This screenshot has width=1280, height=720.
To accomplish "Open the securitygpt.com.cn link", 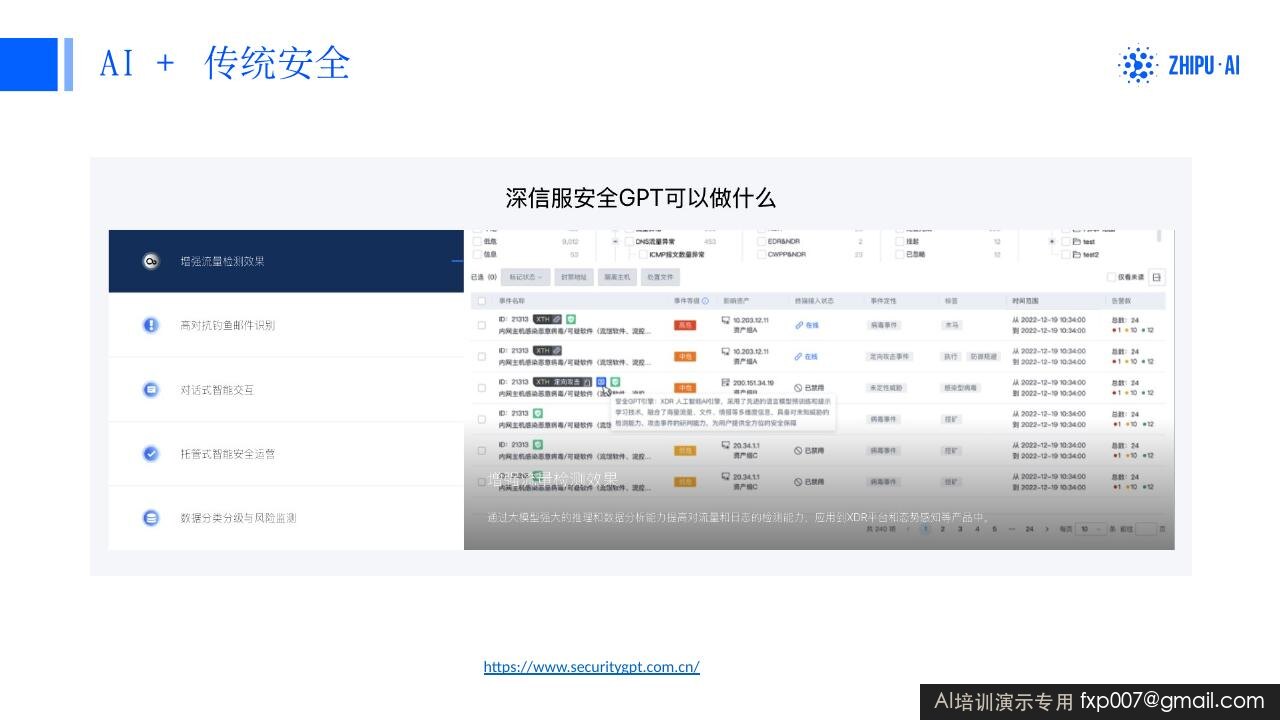I will [x=592, y=667].
